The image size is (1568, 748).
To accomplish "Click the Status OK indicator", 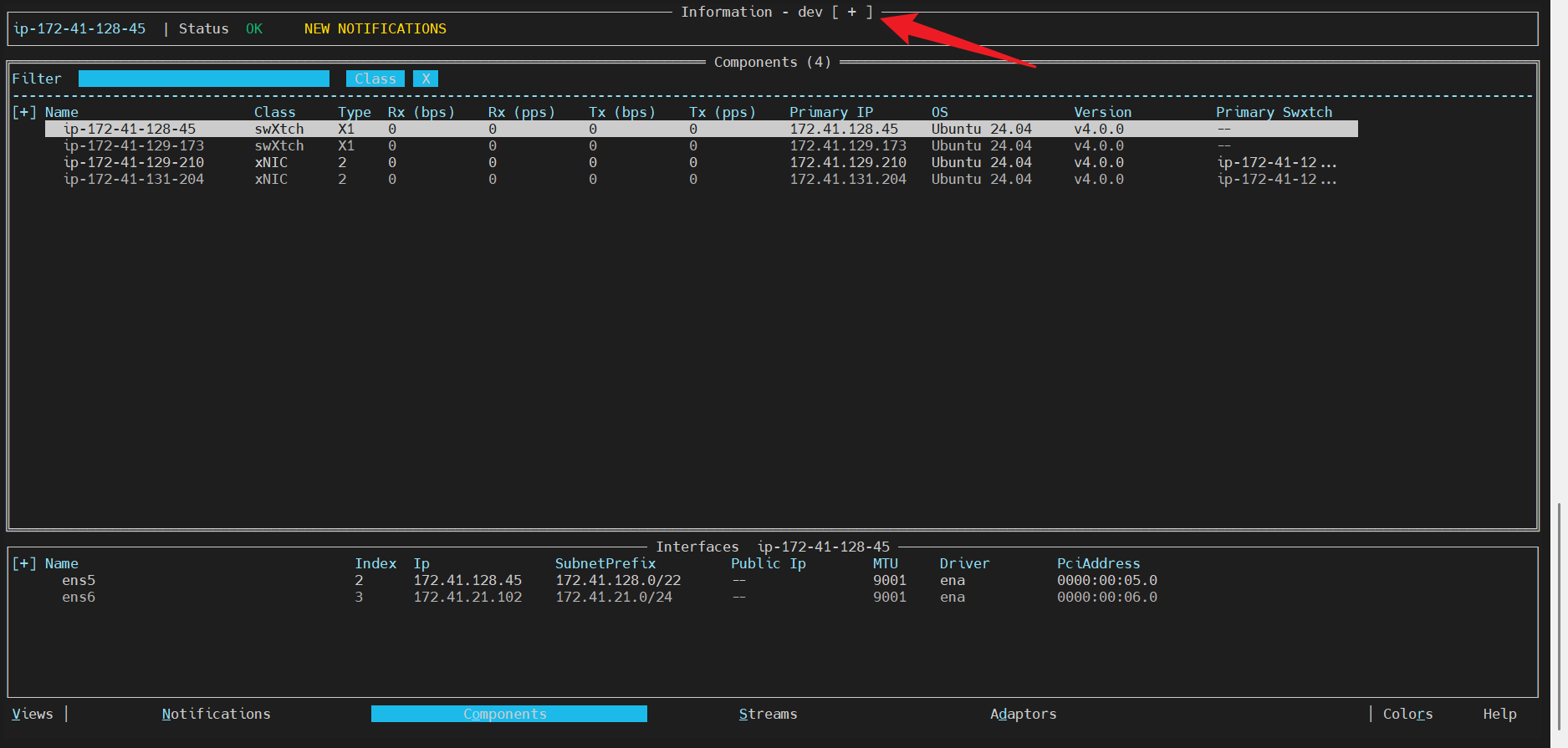I will [254, 28].
